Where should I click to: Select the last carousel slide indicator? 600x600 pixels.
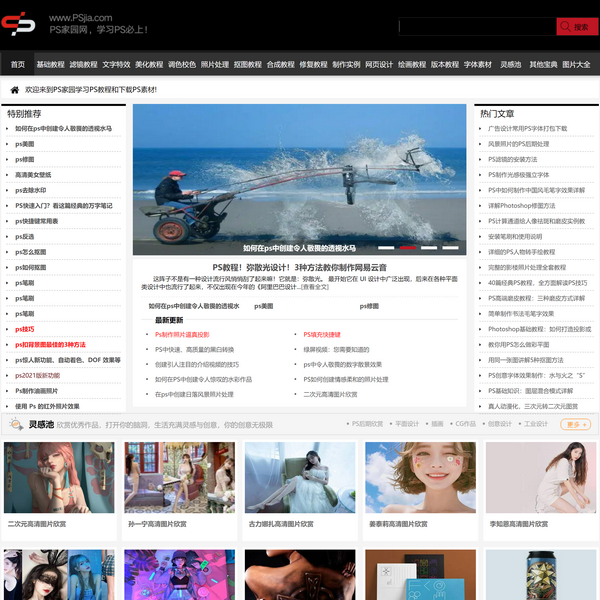pyautogui.click(x=451, y=247)
